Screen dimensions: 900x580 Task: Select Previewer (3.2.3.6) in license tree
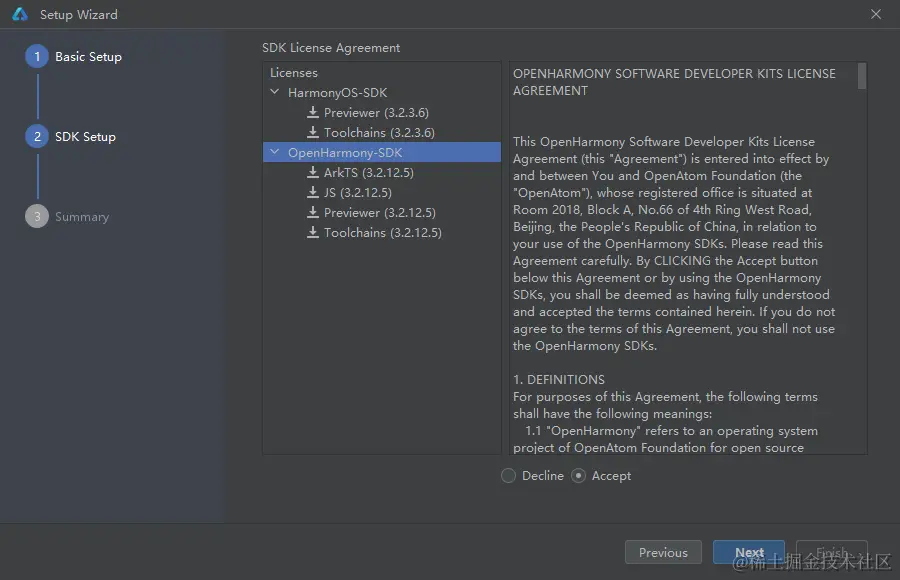pyautogui.click(x=376, y=113)
